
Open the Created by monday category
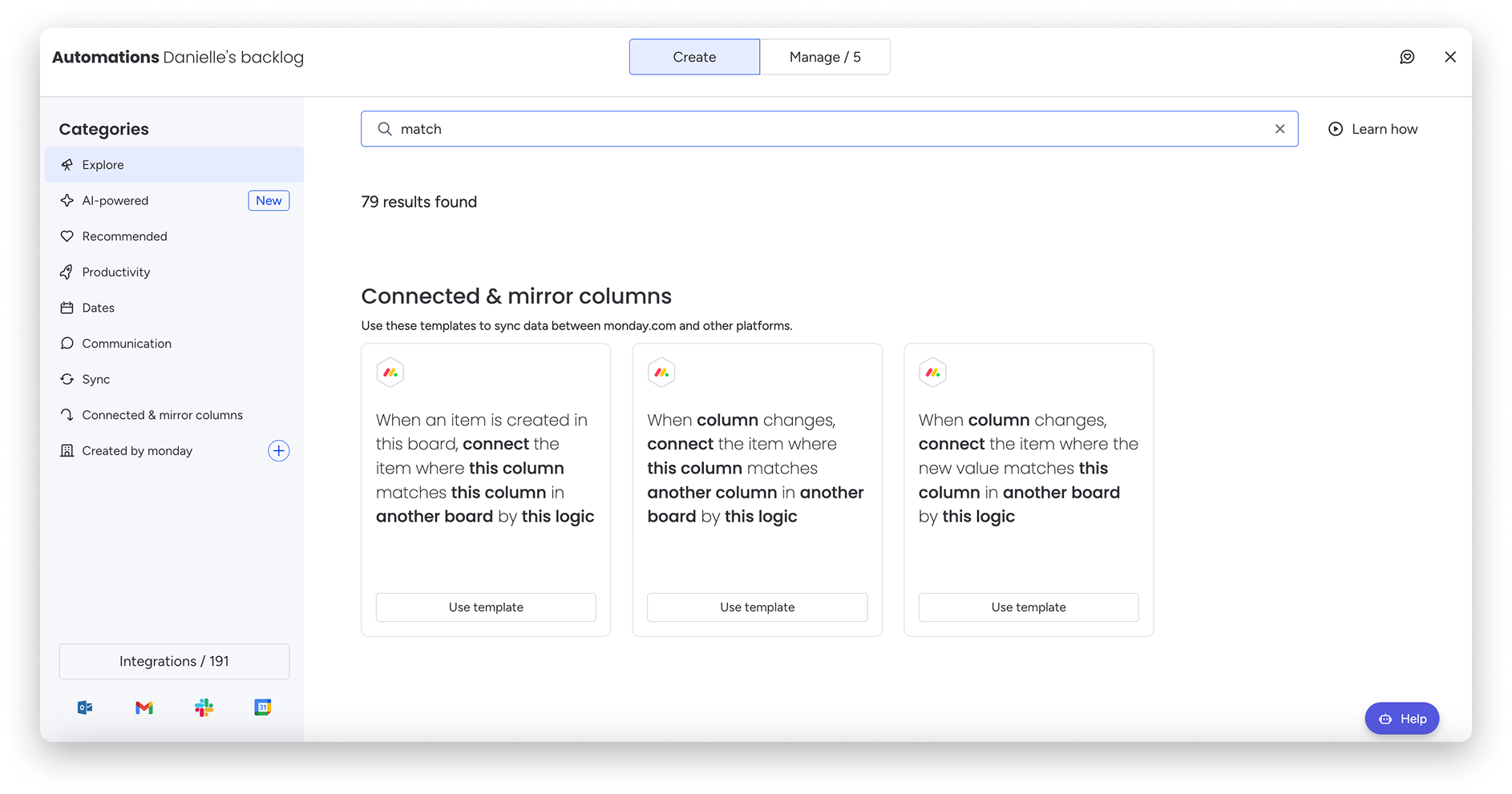point(175,451)
